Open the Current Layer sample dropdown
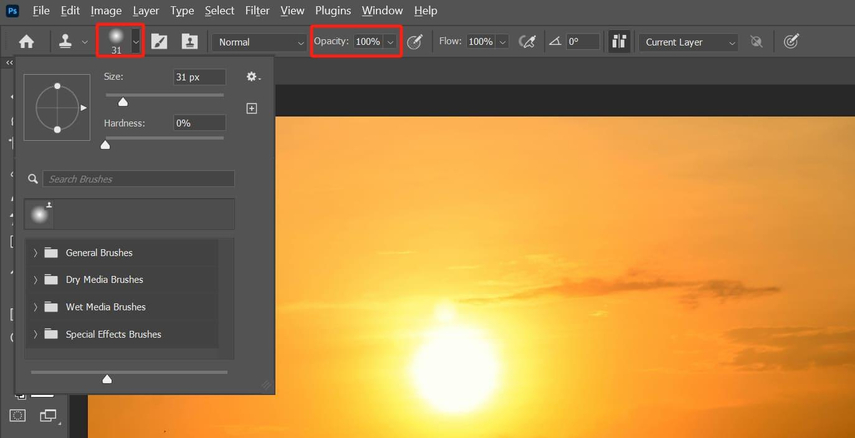The width and height of the screenshot is (855, 438). [x=689, y=42]
